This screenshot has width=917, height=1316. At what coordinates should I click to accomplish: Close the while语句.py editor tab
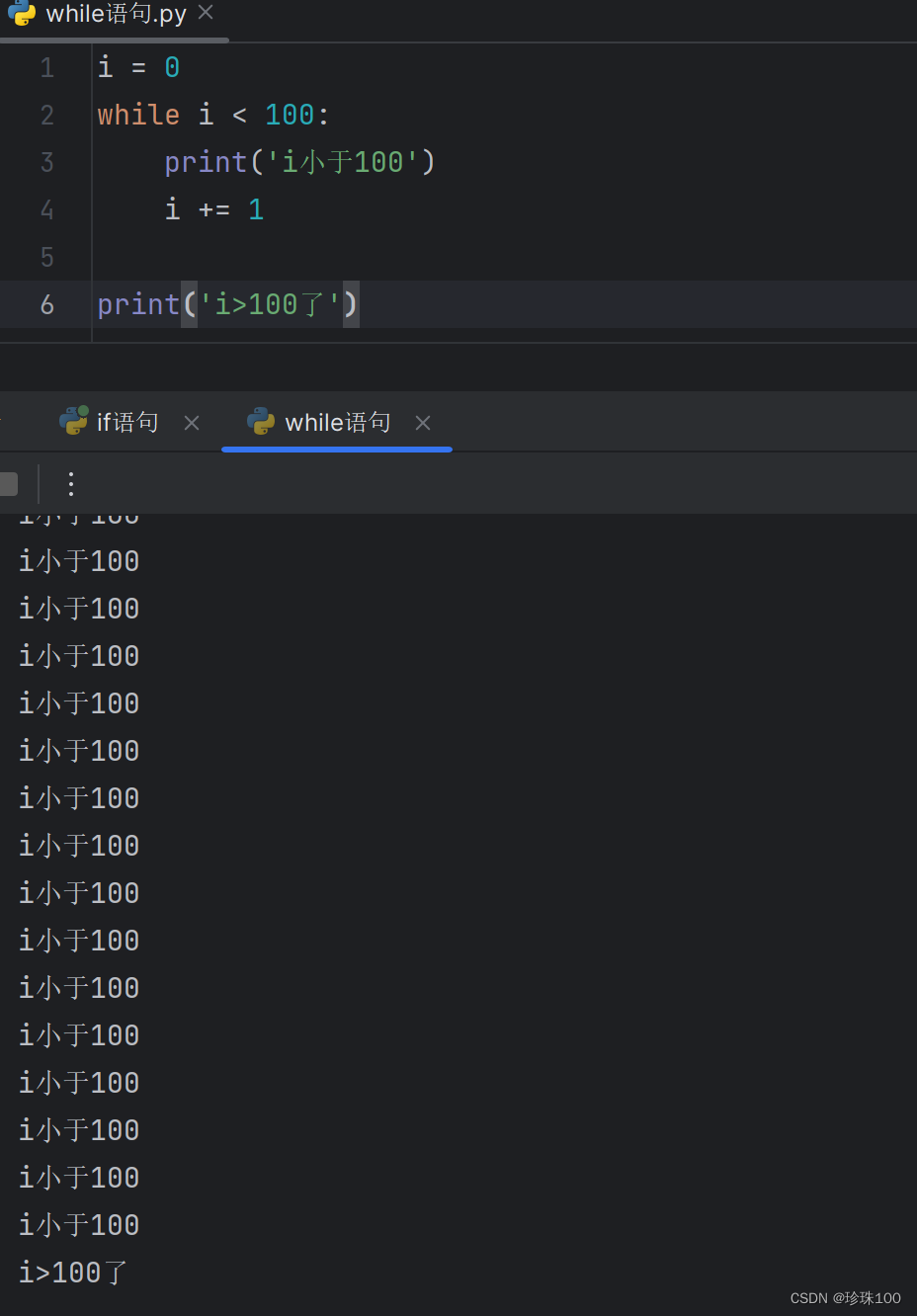tap(206, 12)
